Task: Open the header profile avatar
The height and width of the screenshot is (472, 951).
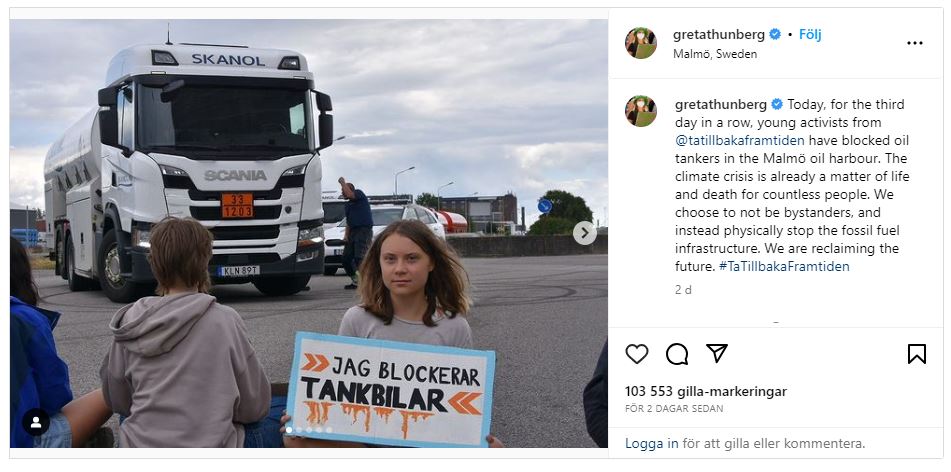Action: pyautogui.click(x=640, y=43)
